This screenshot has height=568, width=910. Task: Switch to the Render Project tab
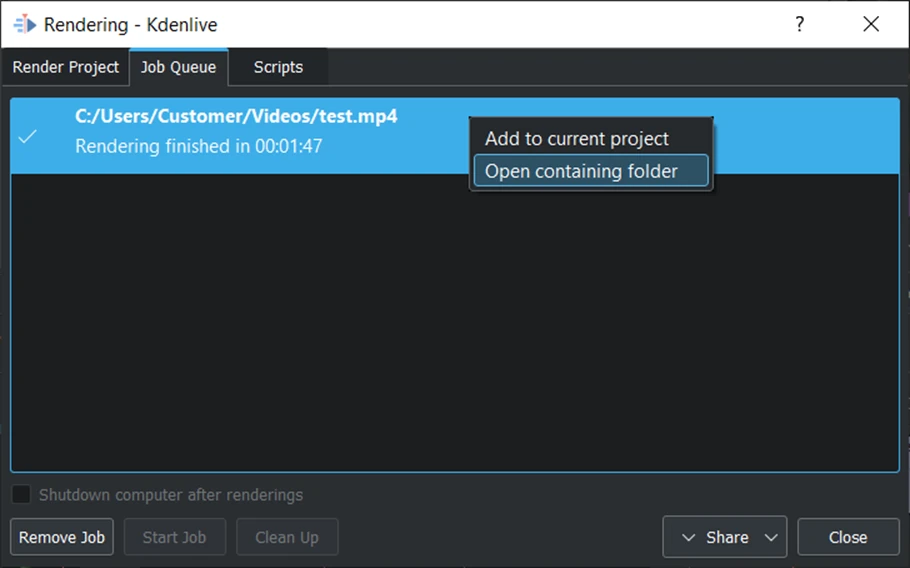[66, 67]
